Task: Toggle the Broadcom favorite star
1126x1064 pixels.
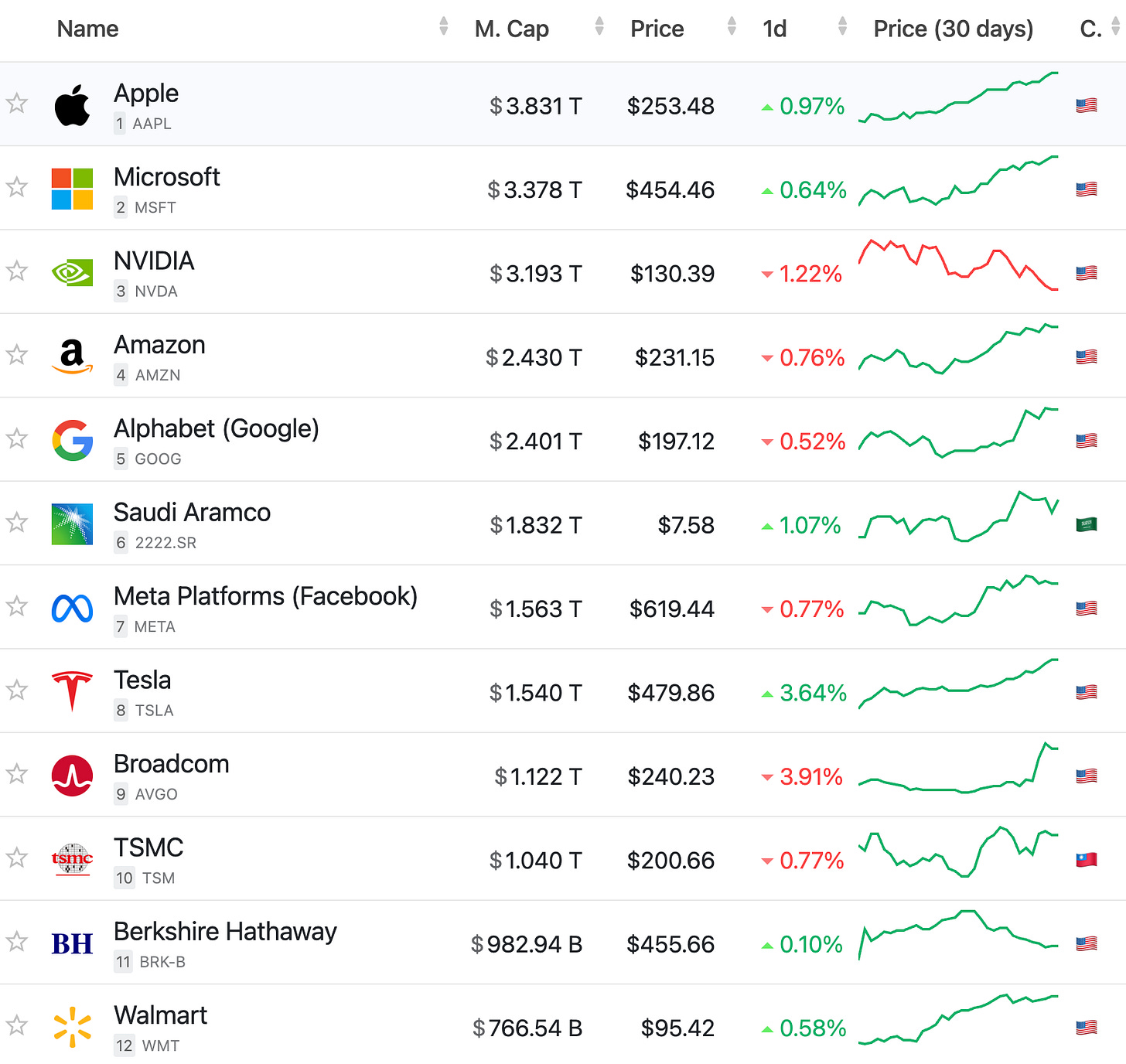Action: coord(17,773)
